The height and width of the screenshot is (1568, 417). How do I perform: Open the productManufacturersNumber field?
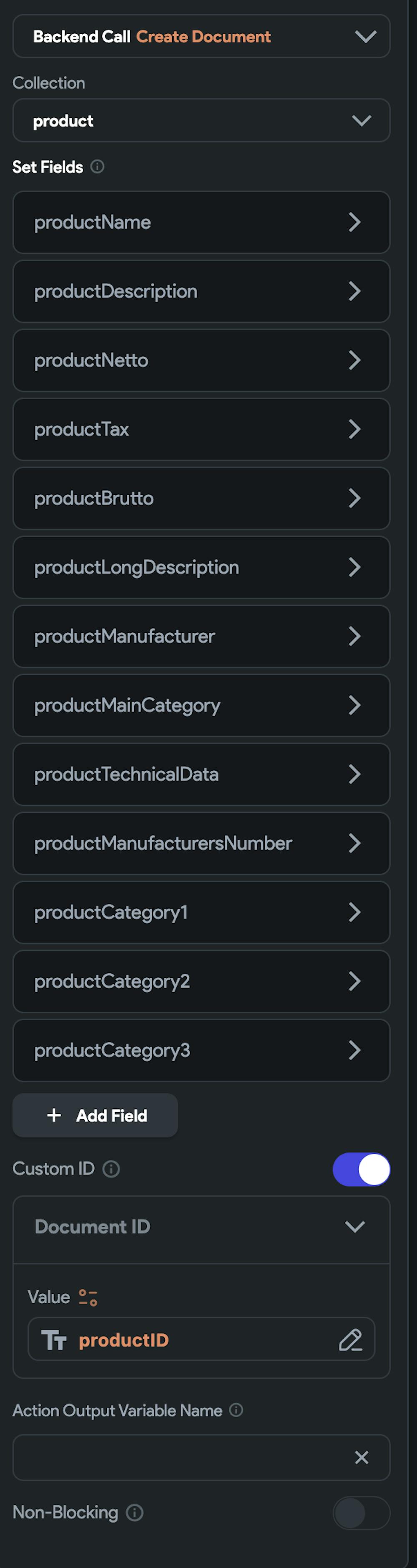click(201, 843)
